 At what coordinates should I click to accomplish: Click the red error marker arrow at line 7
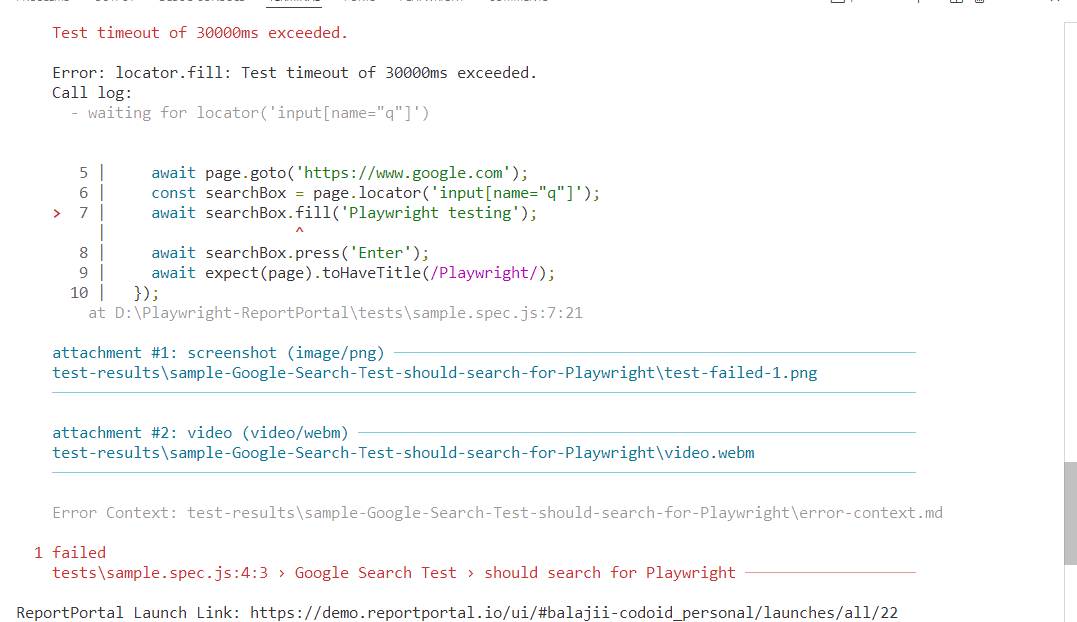coord(57,214)
